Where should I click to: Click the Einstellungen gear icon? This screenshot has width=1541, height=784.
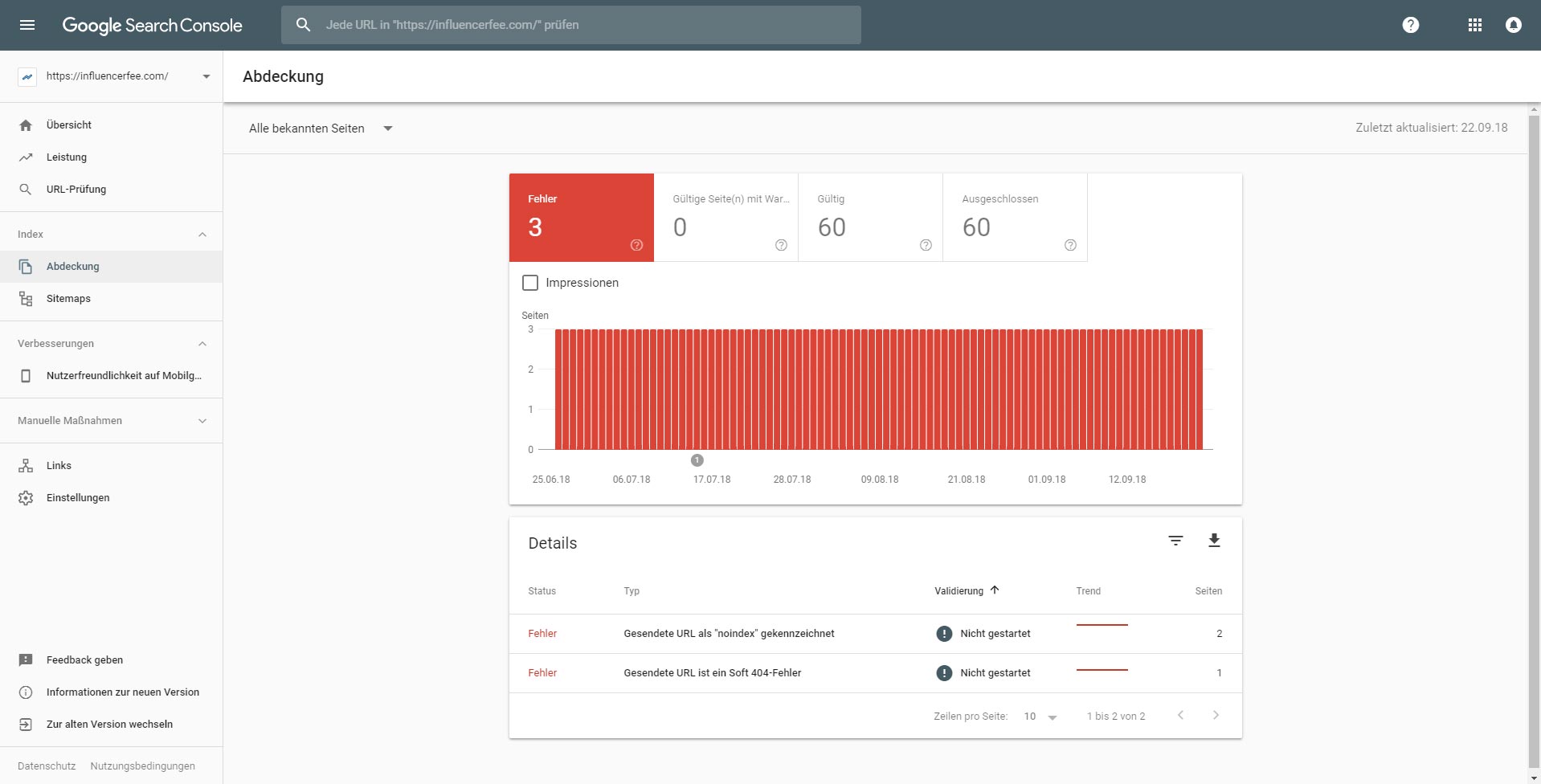coord(26,498)
